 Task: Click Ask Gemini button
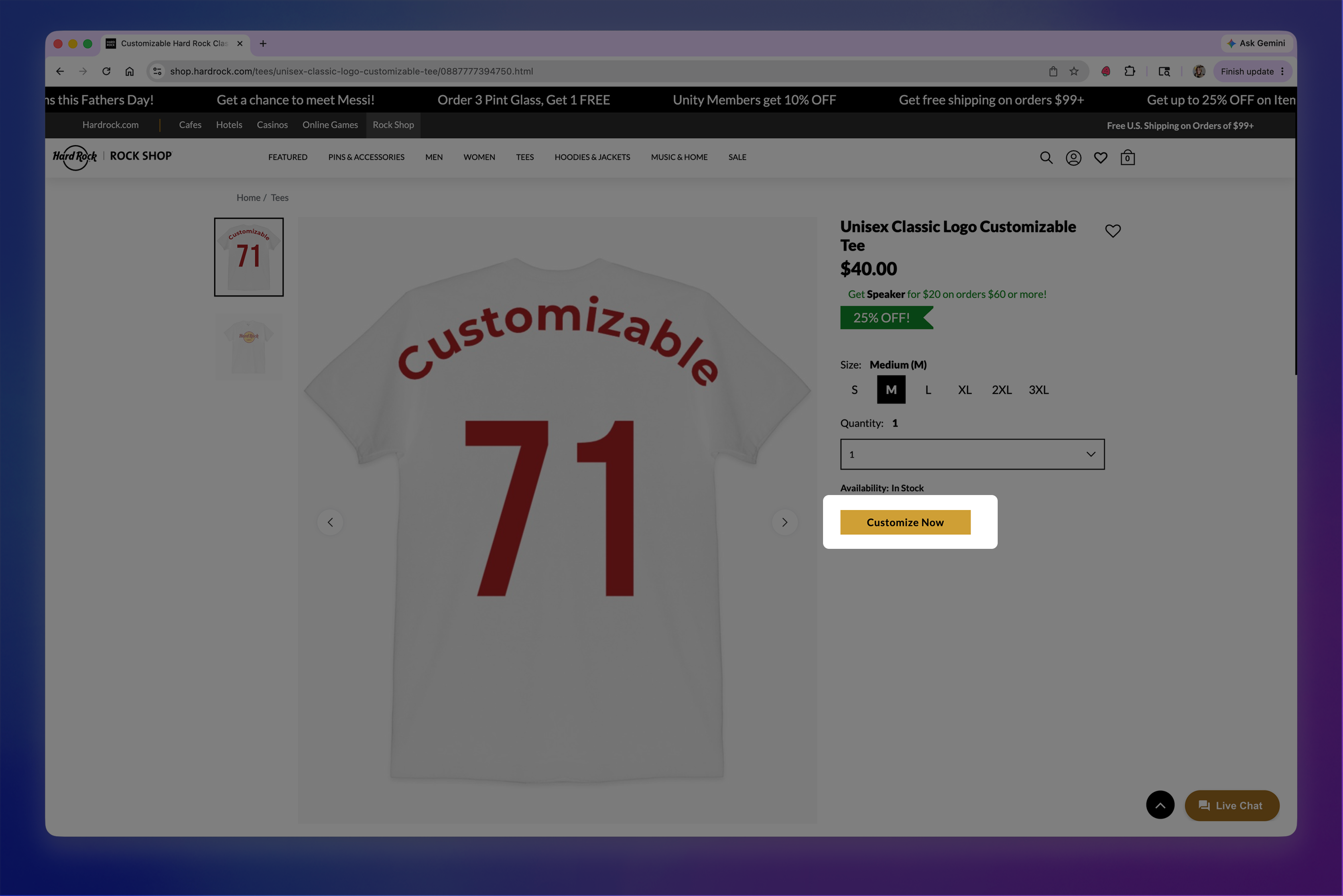[1256, 43]
